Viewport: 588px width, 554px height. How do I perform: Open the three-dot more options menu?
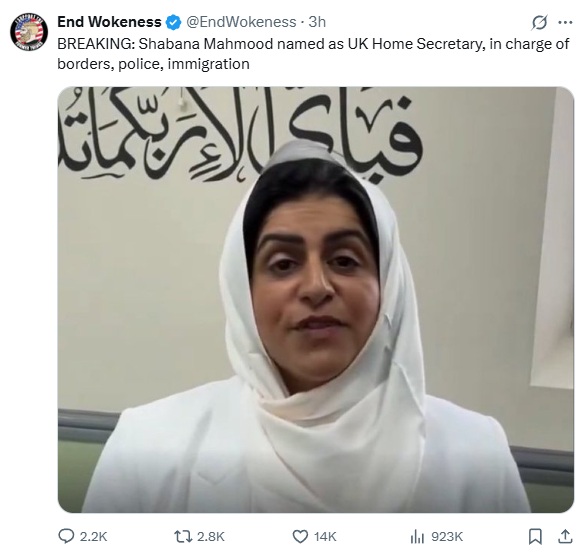tap(565, 23)
